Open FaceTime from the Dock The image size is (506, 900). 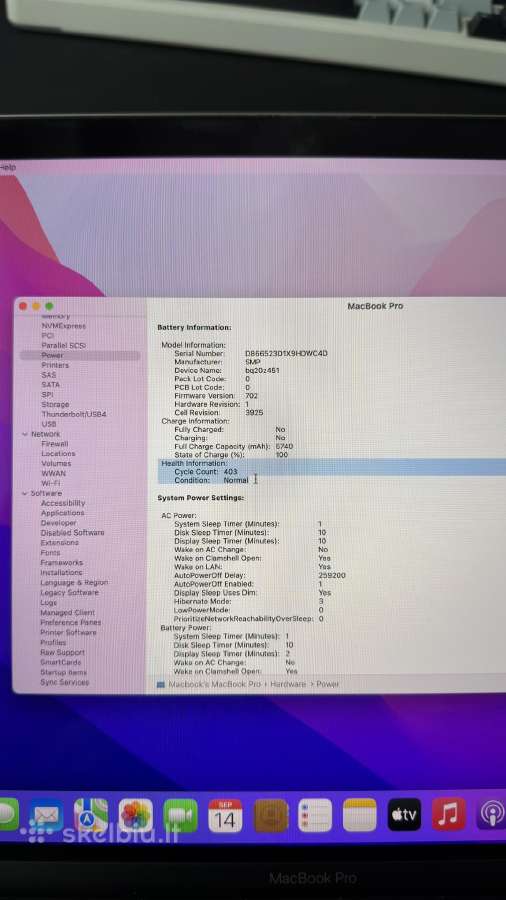coord(180,814)
